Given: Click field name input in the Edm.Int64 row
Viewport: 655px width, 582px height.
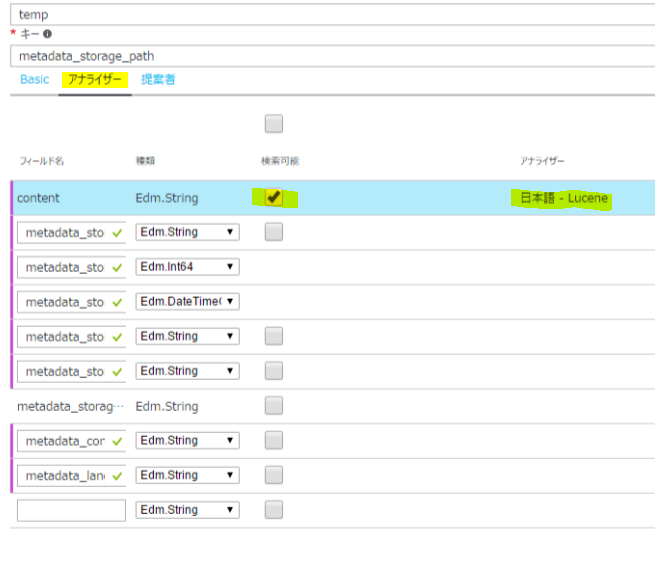Looking at the screenshot, I should pyautogui.click(x=71, y=268).
